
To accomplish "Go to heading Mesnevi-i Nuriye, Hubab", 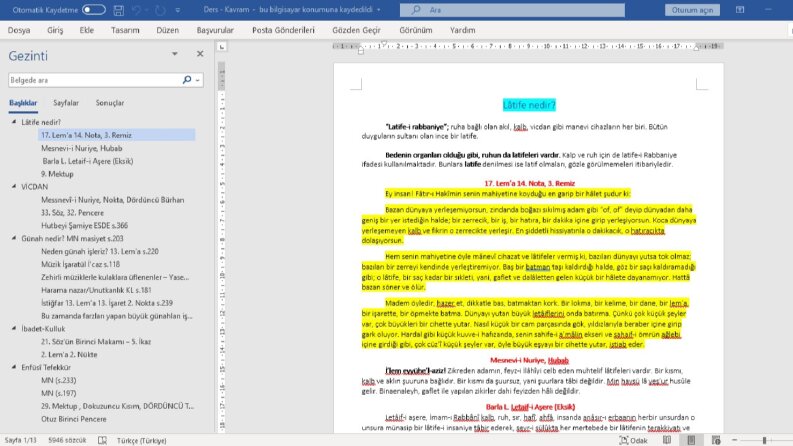I will [x=81, y=148].
